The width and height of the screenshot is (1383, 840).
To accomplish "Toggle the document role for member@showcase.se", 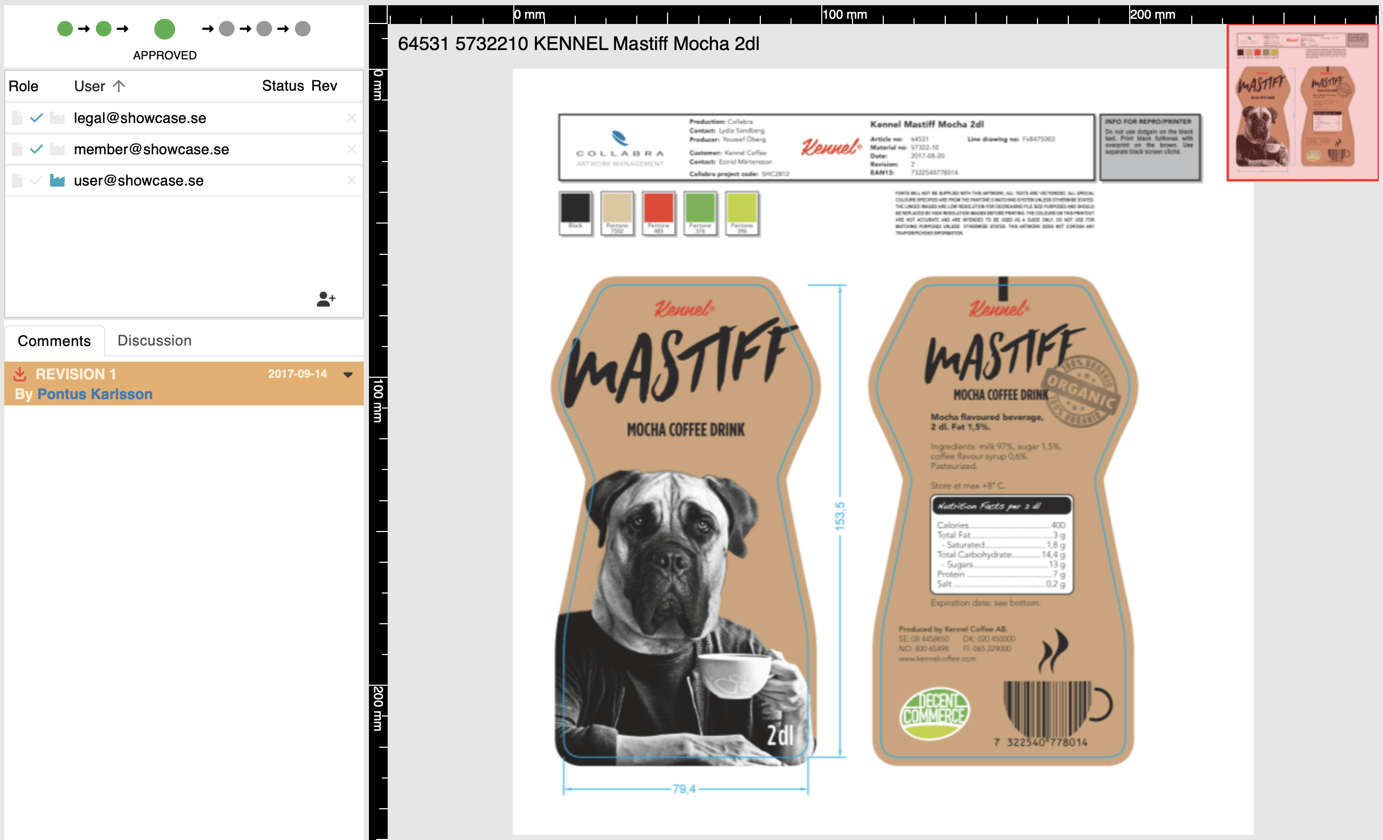I will pyautogui.click(x=16, y=148).
